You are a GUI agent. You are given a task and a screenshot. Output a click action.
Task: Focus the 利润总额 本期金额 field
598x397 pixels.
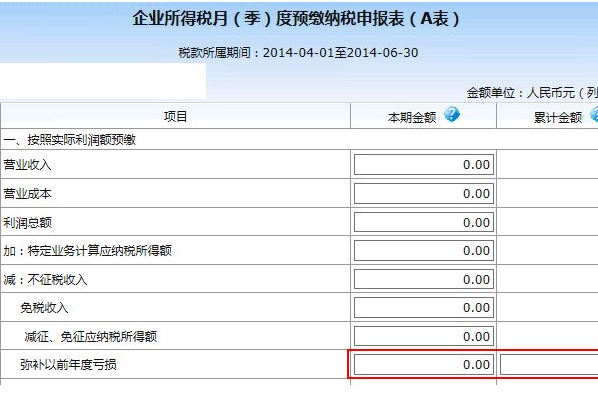(424, 222)
